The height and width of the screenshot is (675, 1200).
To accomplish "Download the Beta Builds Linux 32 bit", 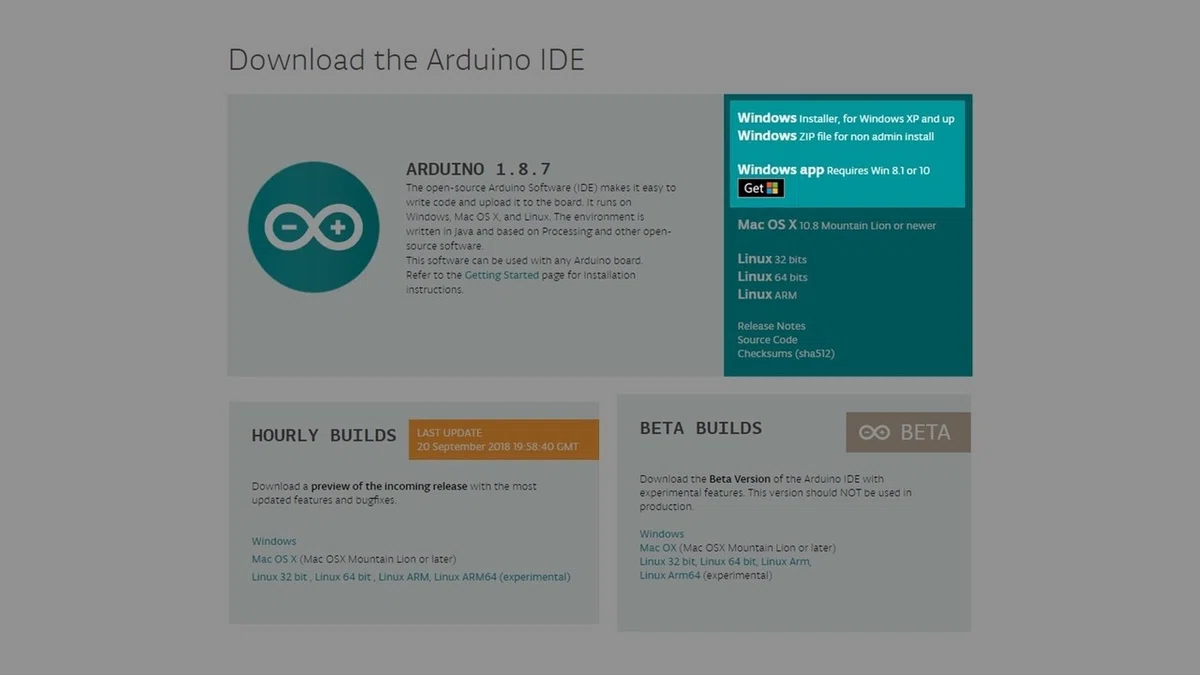I will click(x=667, y=562).
